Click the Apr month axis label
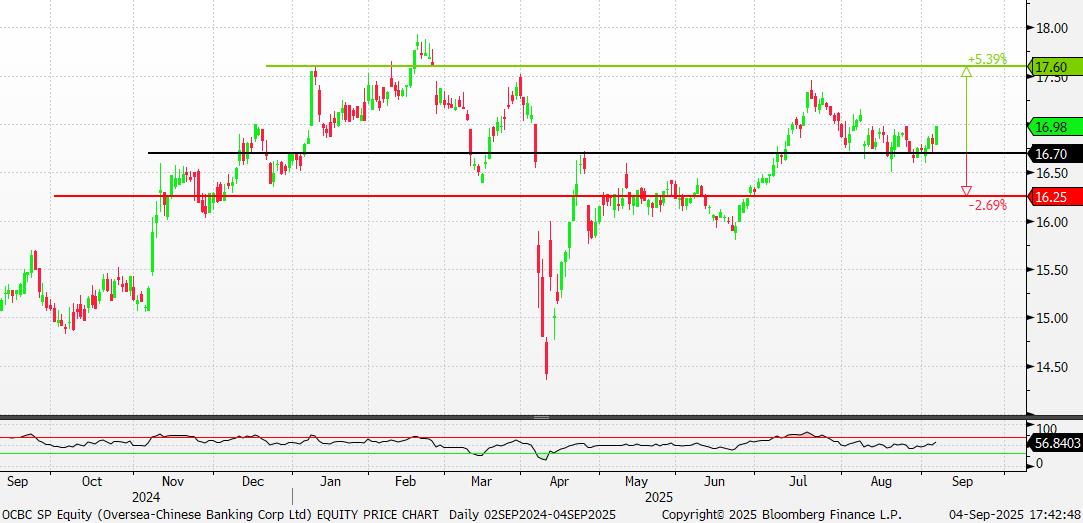1083x523 pixels. click(559, 482)
